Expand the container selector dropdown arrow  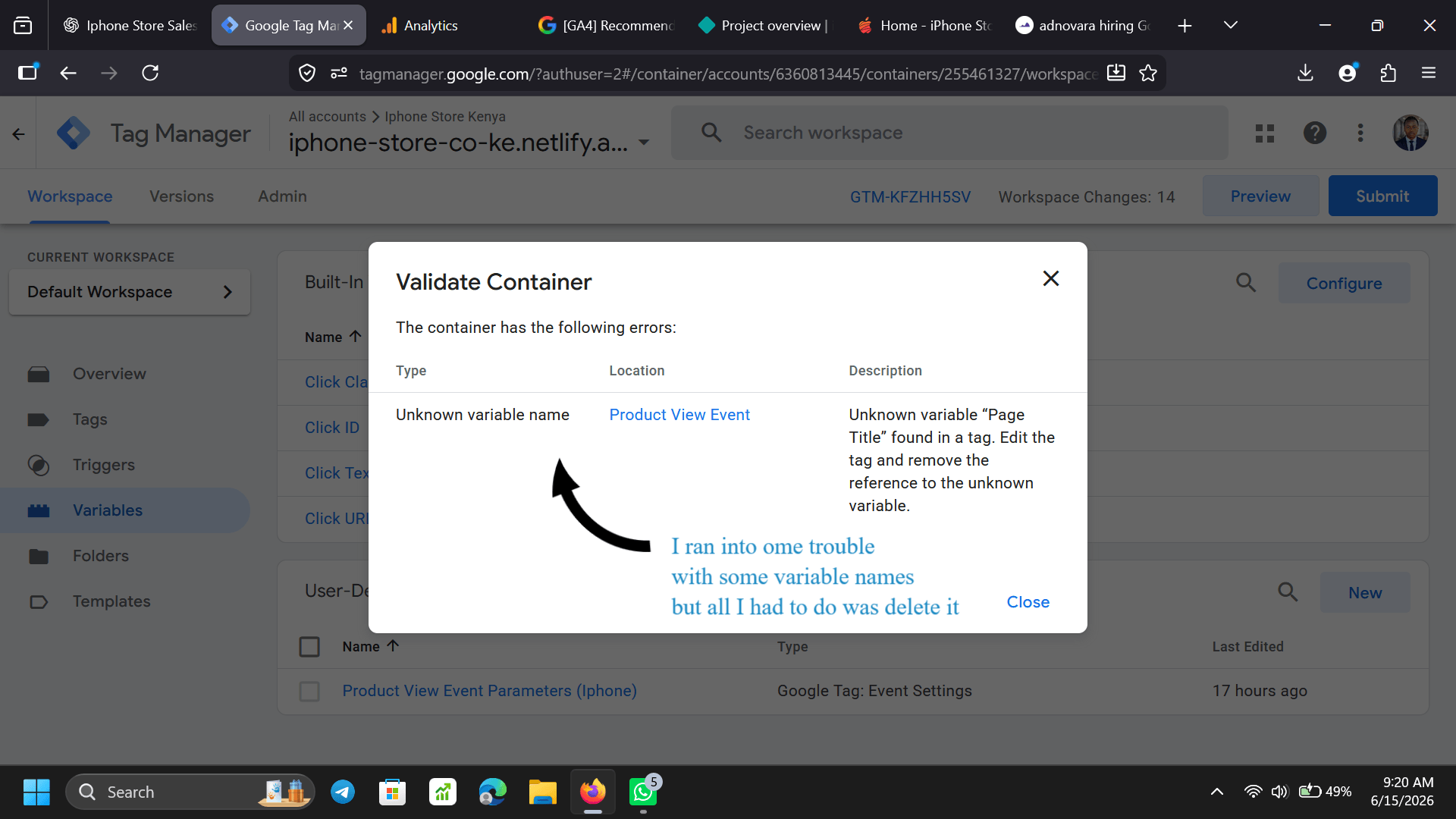[x=644, y=142]
